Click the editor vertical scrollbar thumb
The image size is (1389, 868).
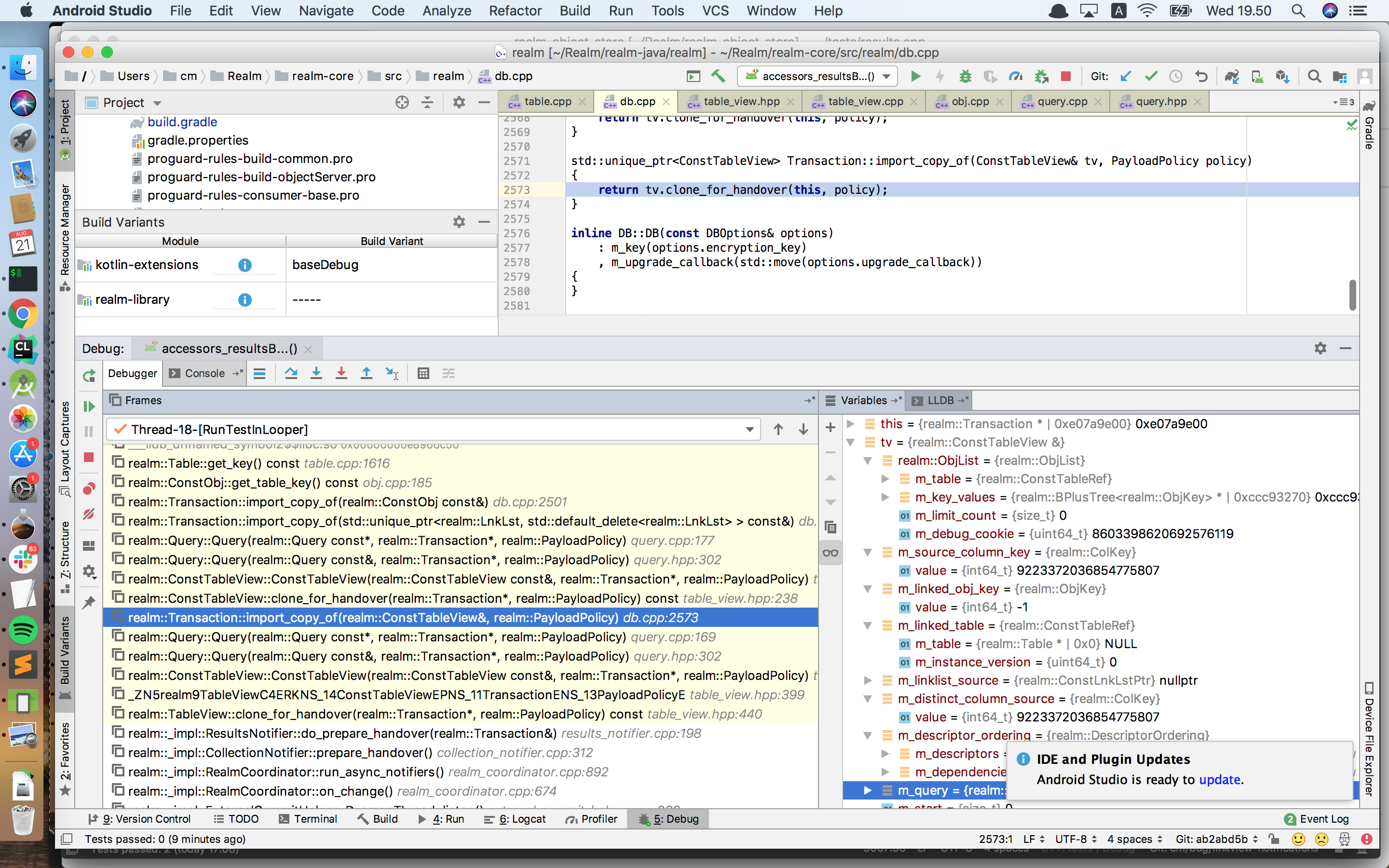pyautogui.click(x=1353, y=295)
